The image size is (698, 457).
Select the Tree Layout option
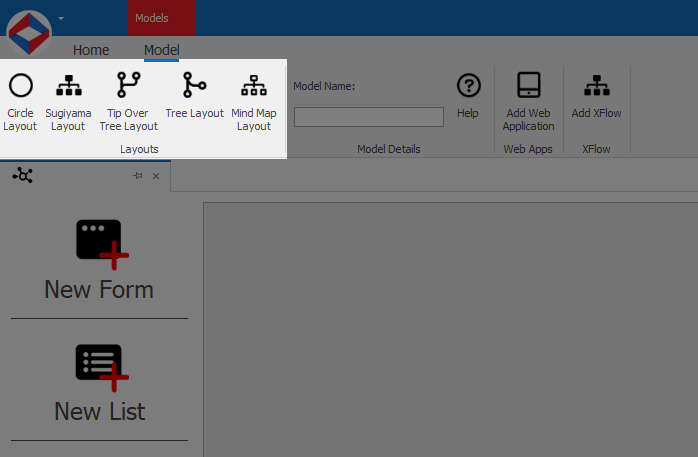(195, 96)
